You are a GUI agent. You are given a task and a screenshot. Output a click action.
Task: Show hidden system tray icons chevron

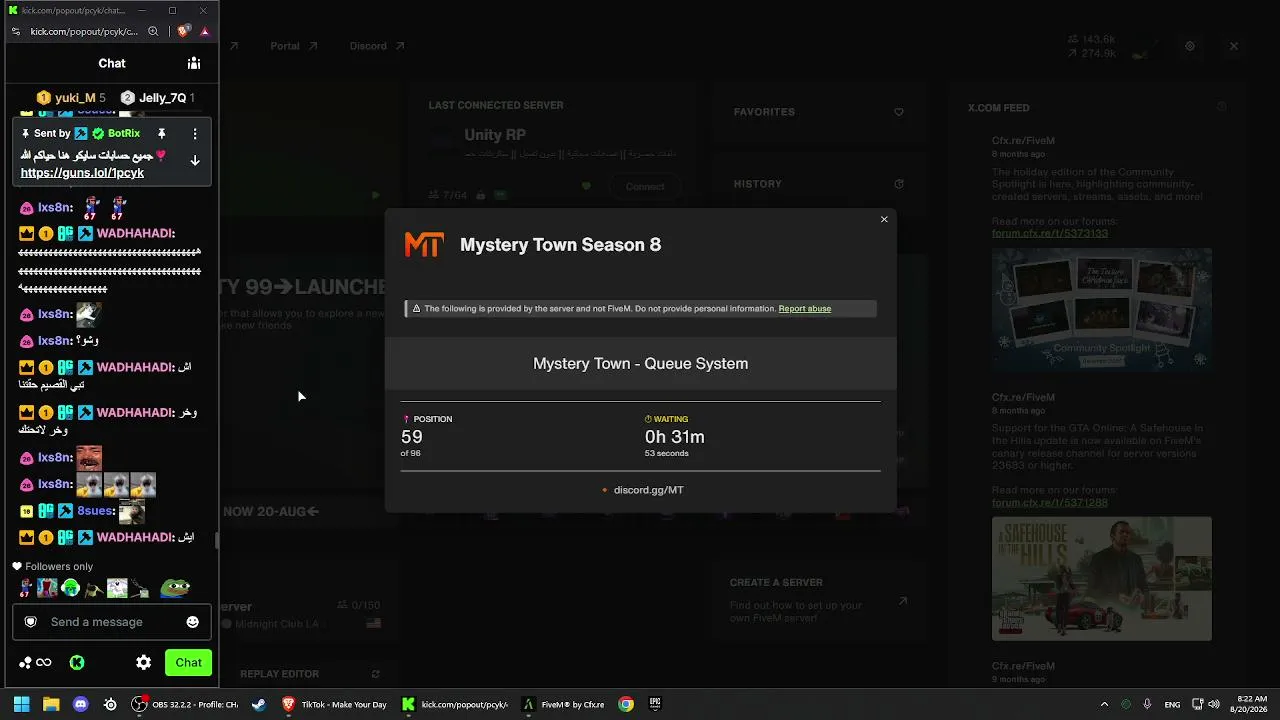(x=1104, y=704)
